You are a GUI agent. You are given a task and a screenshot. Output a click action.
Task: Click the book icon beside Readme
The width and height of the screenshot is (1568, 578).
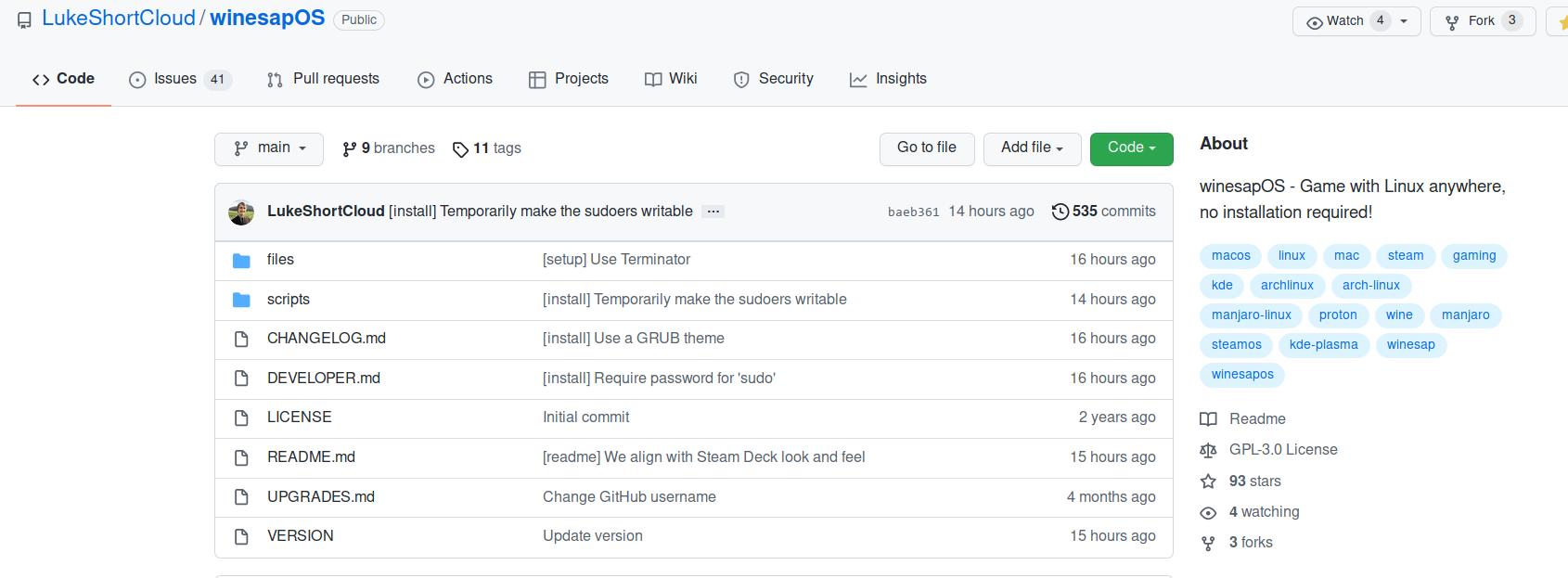click(1208, 419)
